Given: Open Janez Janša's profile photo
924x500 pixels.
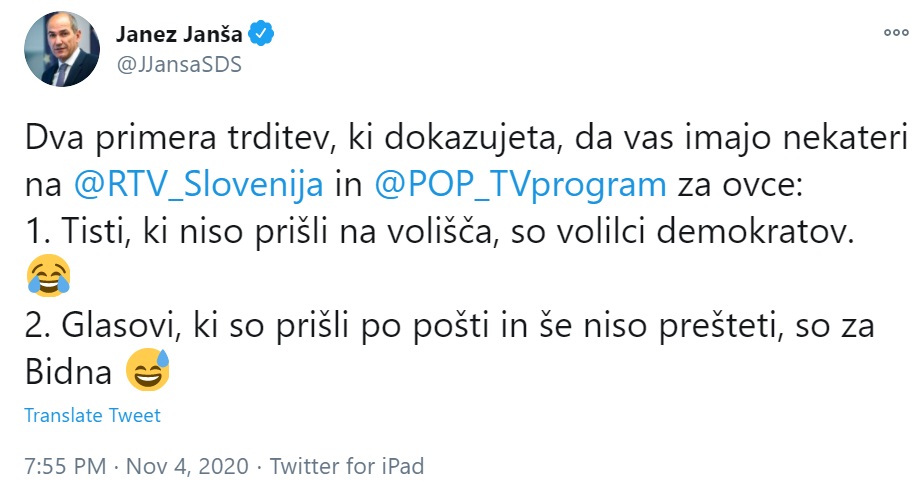Looking at the screenshot, I should 62,50.
